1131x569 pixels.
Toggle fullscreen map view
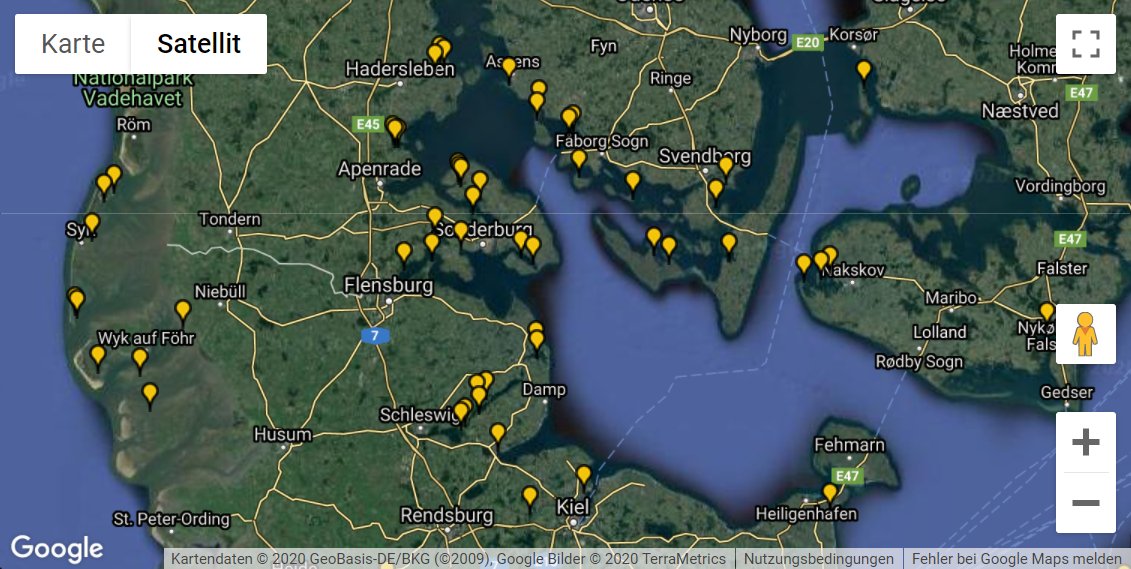pos(1086,44)
